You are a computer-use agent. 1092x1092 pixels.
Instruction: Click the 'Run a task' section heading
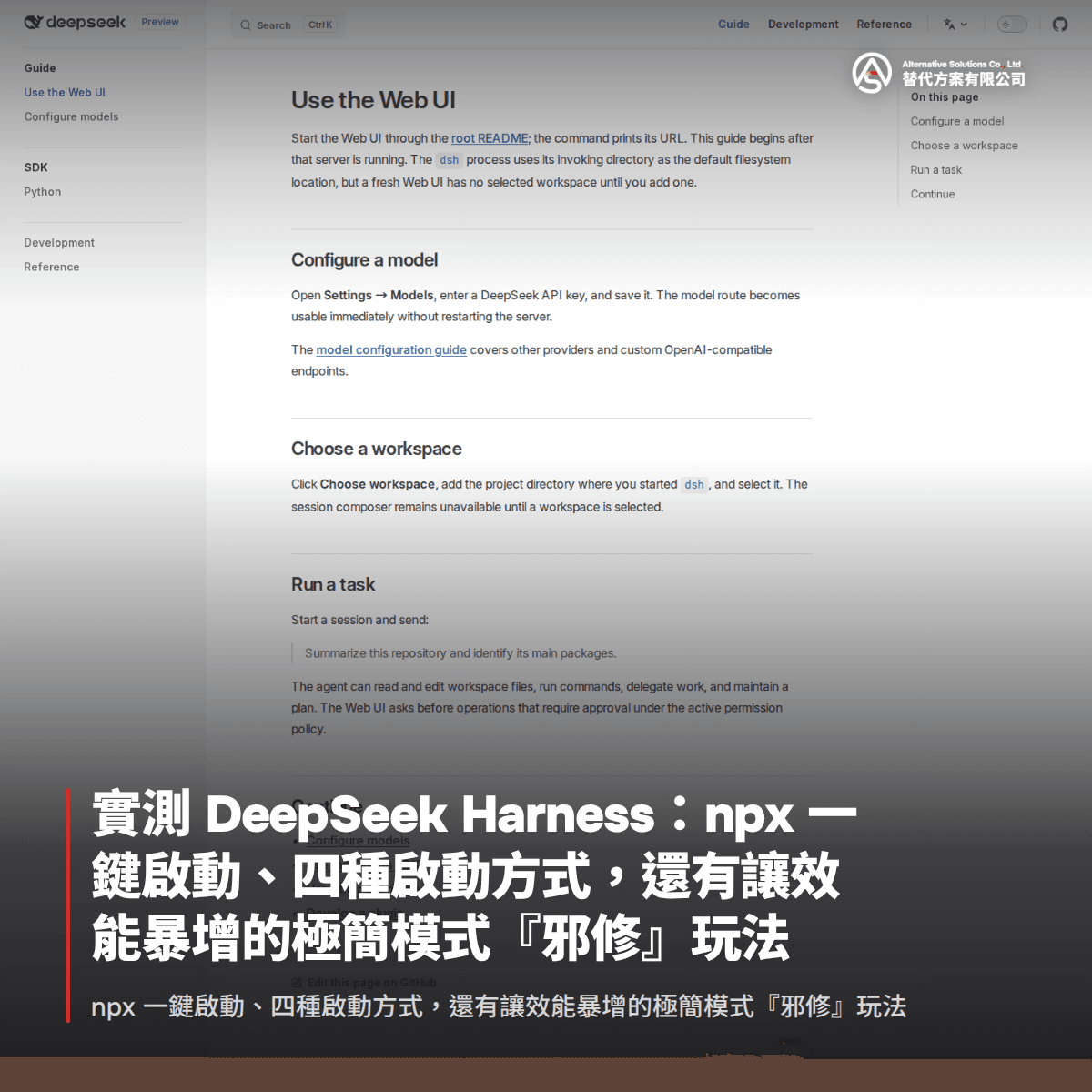(x=333, y=584)
